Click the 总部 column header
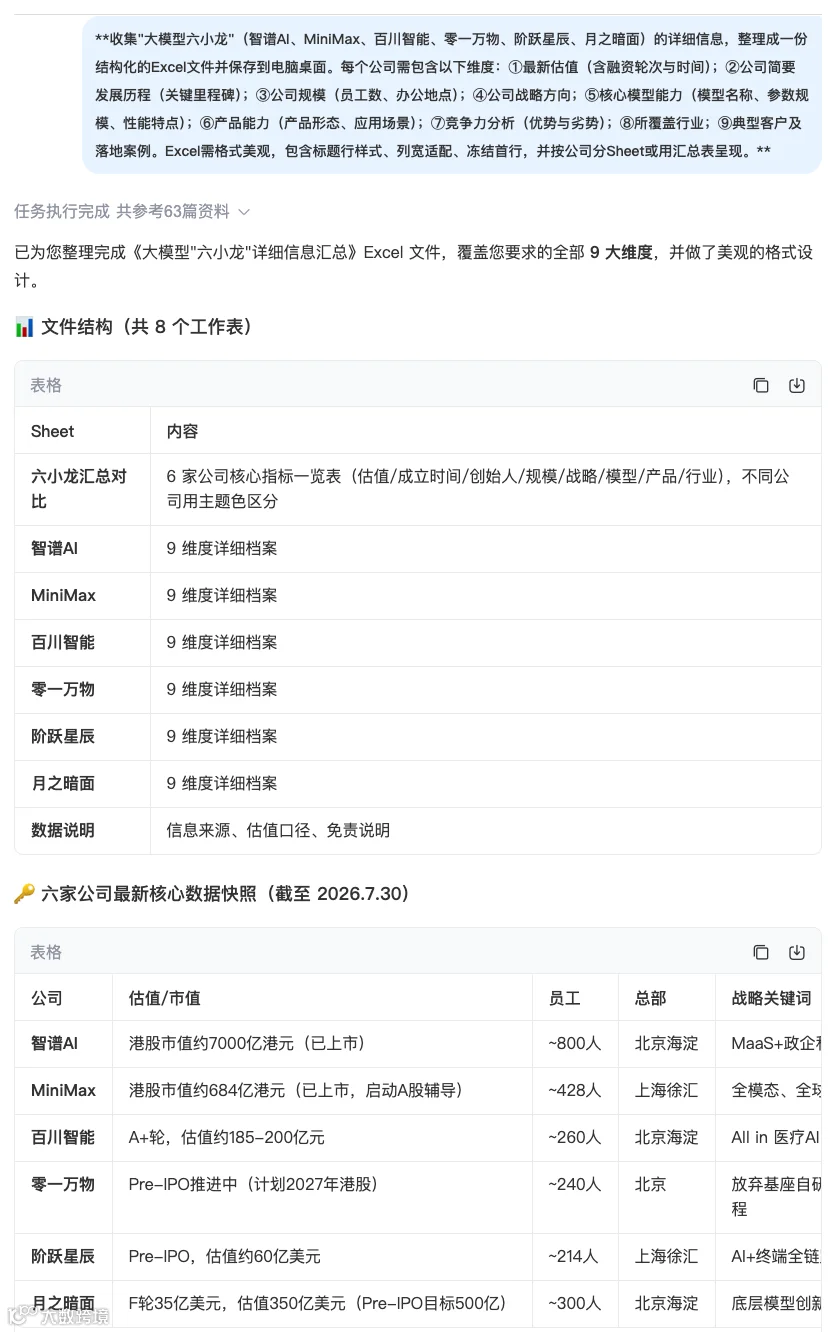This screenshot has width=832, height=1332. pyautogui.click(x=667, y=998)
